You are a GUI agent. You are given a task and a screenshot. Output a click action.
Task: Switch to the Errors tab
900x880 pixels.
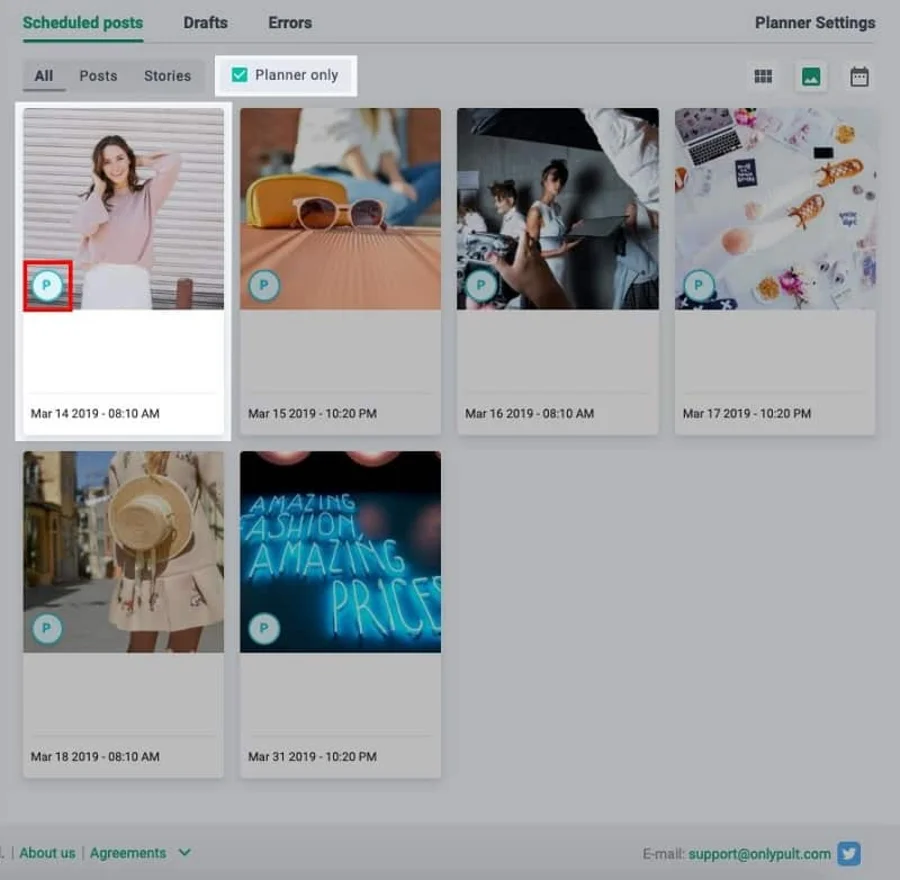point(290,22)
